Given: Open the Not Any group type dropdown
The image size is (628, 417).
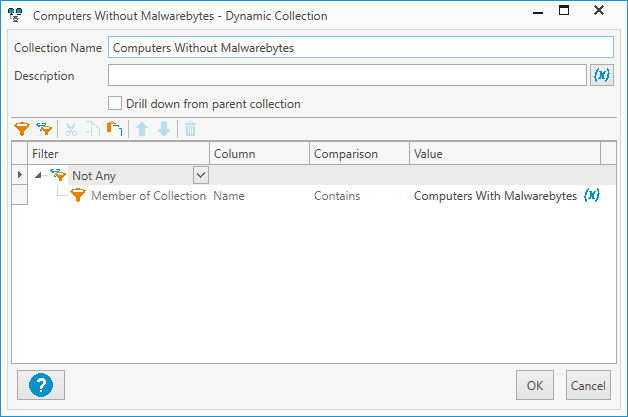Looking at the screenshot, I should (x=201, y=175).
